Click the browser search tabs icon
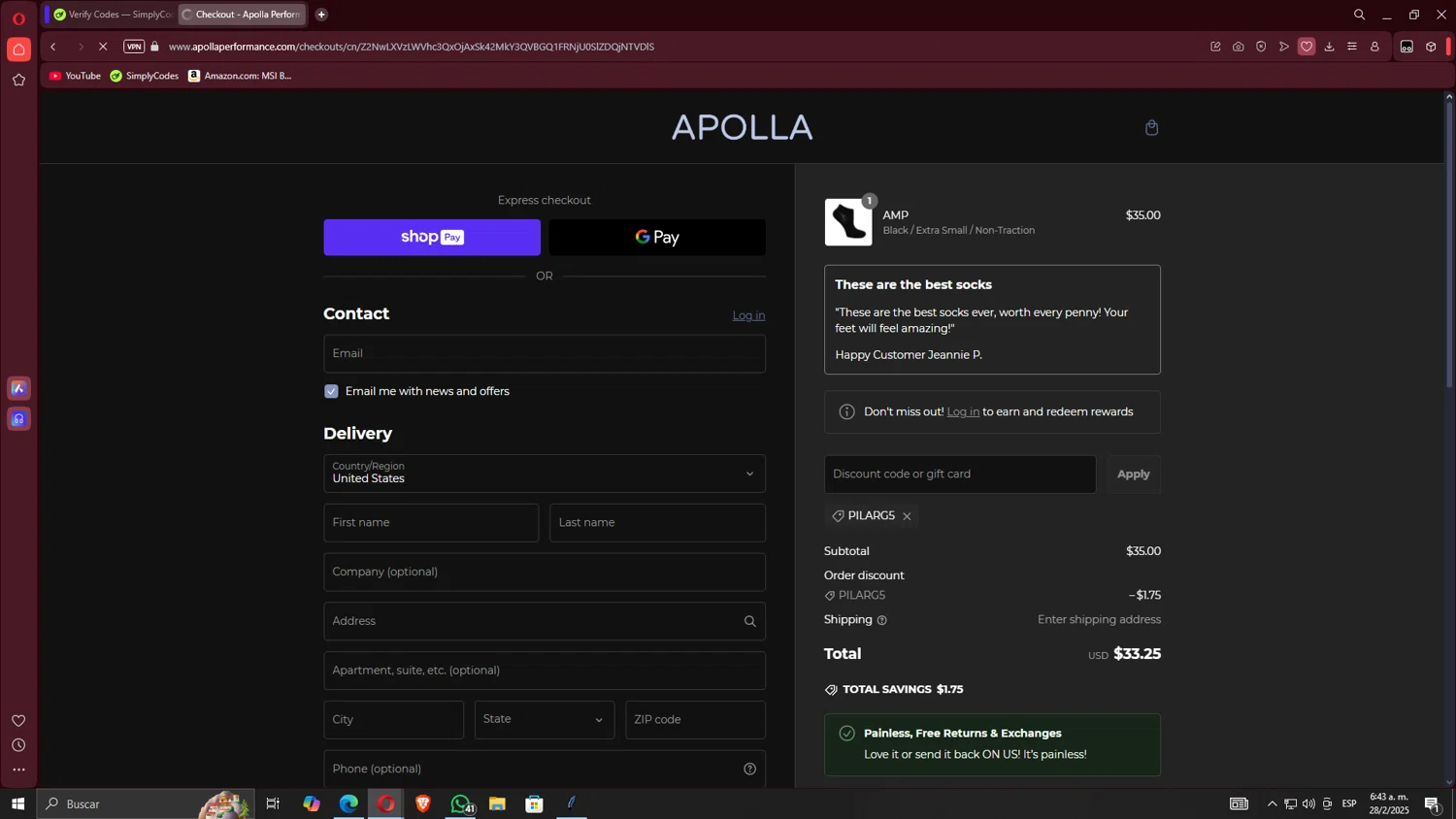This screenshot has height=819, width=1456. (1359, 15)
